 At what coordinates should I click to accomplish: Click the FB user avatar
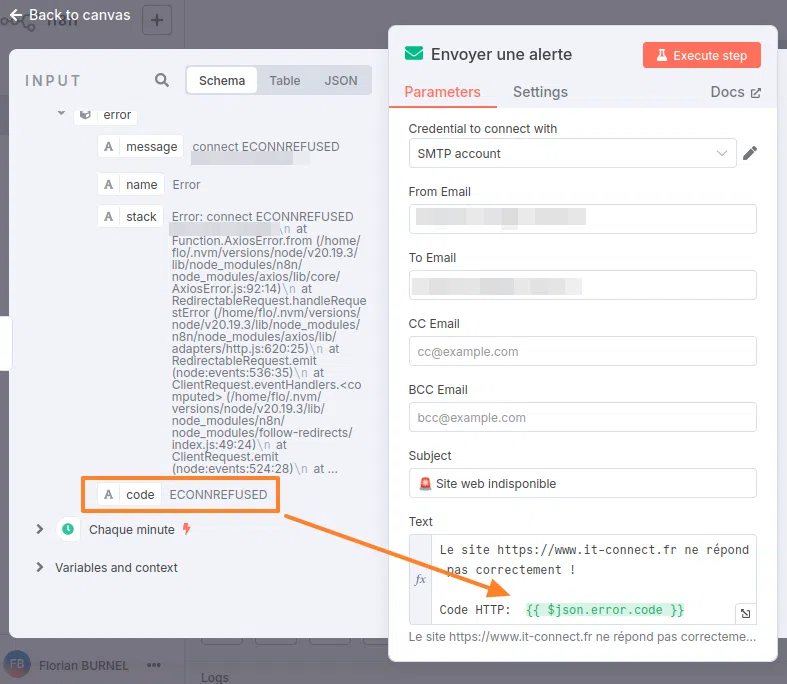tap(17, 664)
